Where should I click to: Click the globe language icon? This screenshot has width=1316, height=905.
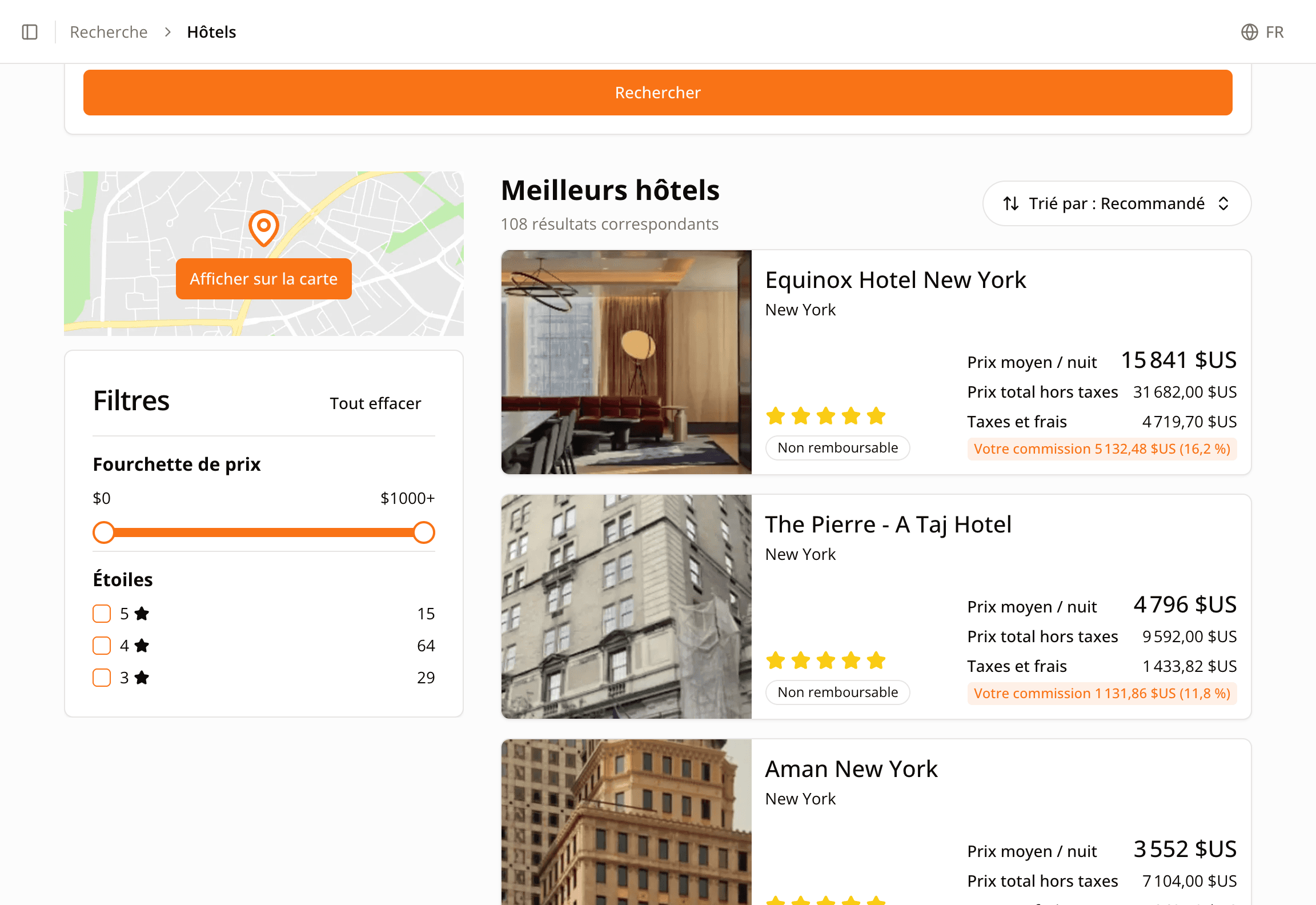point(1249,32)
